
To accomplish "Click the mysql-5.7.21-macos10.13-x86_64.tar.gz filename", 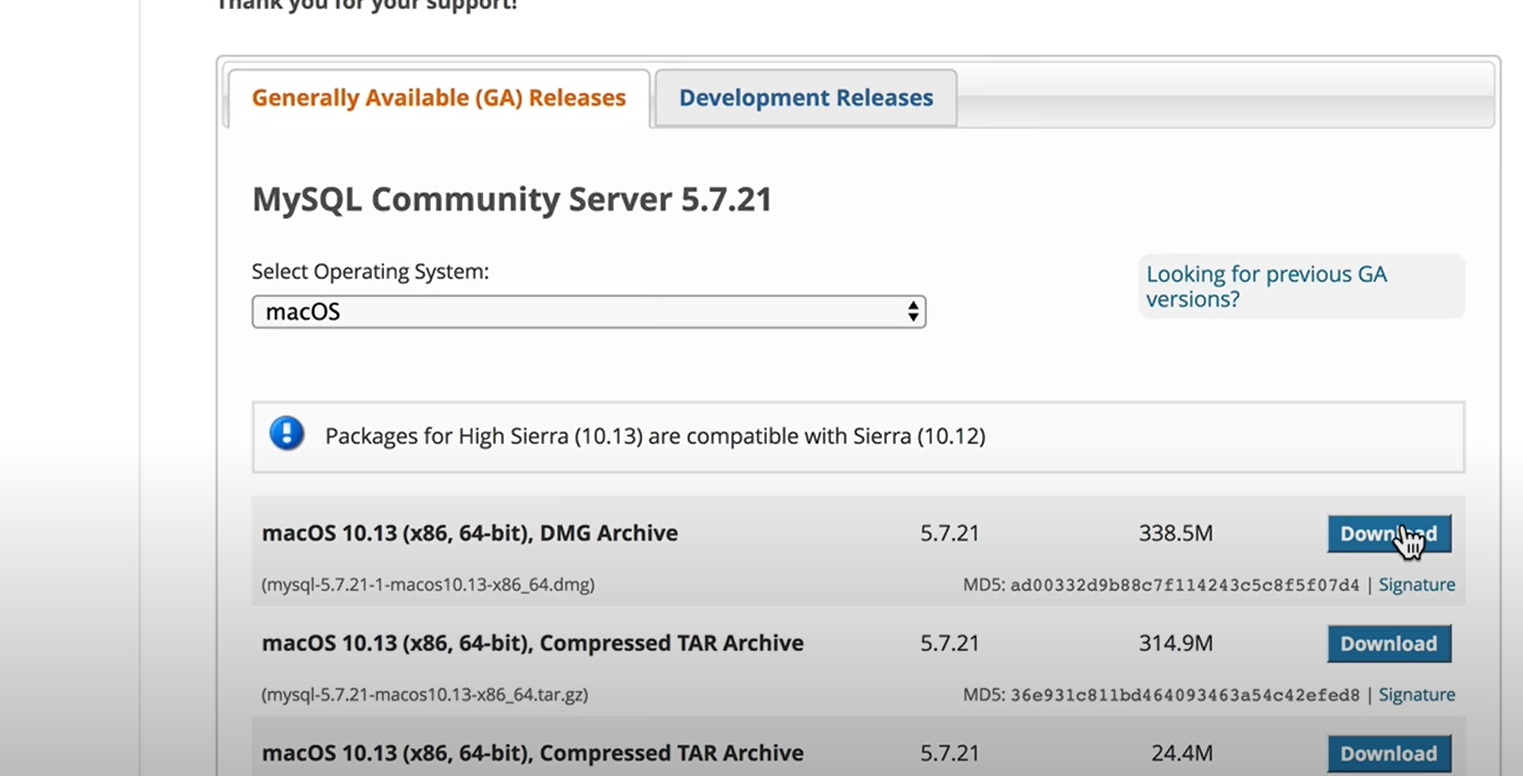I will click(425, 695).
